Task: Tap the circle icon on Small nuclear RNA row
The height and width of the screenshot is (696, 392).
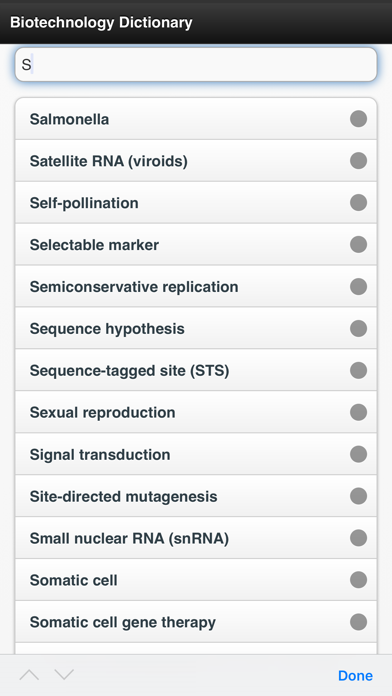Action: click(358, 538)
